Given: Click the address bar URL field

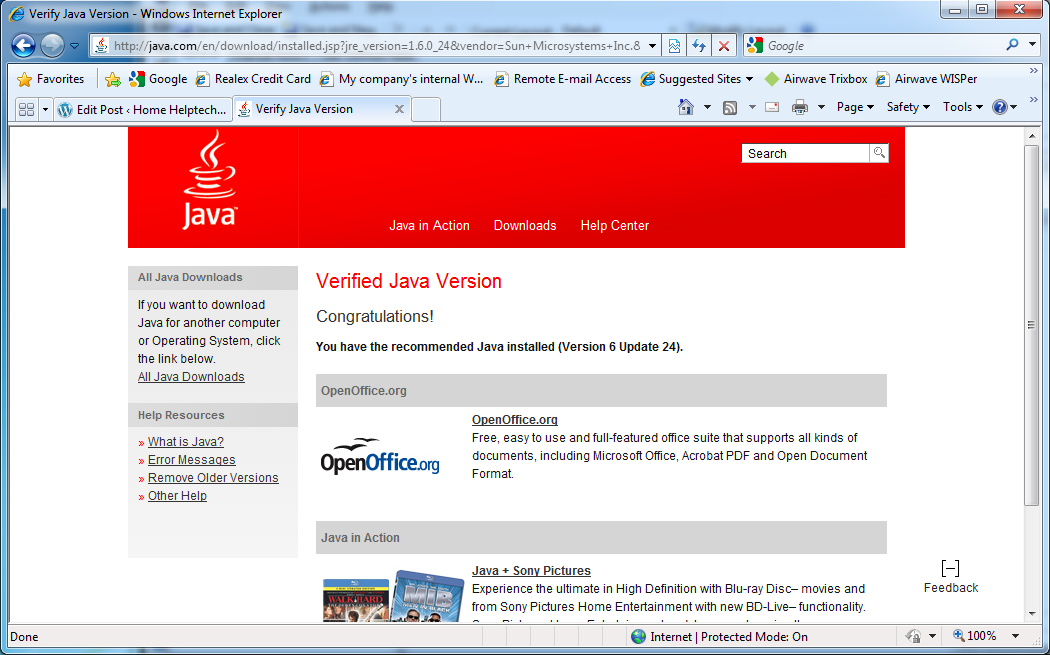Looking at the screenshot, I should point(375,46).
